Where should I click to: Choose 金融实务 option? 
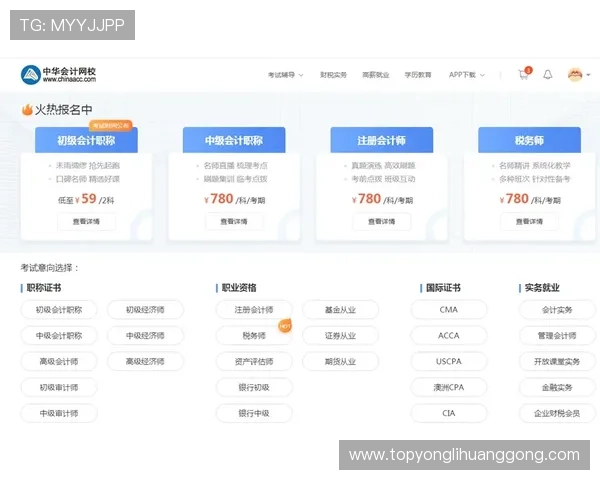pyautogui.click(x=557, y=387)
